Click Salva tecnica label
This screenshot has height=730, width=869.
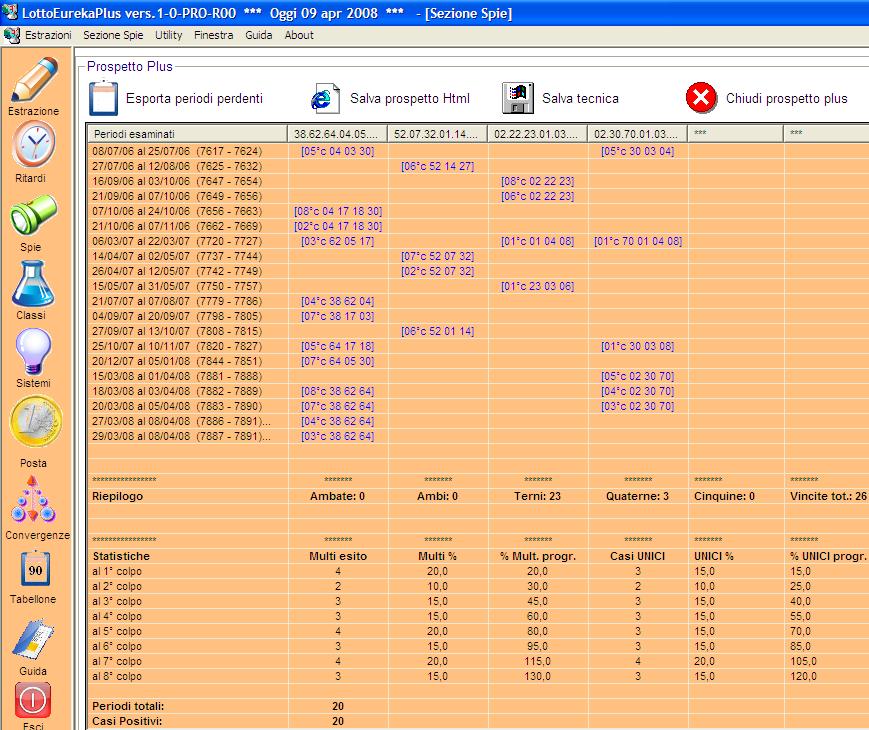pyautogui.click(x=580, y=99)
